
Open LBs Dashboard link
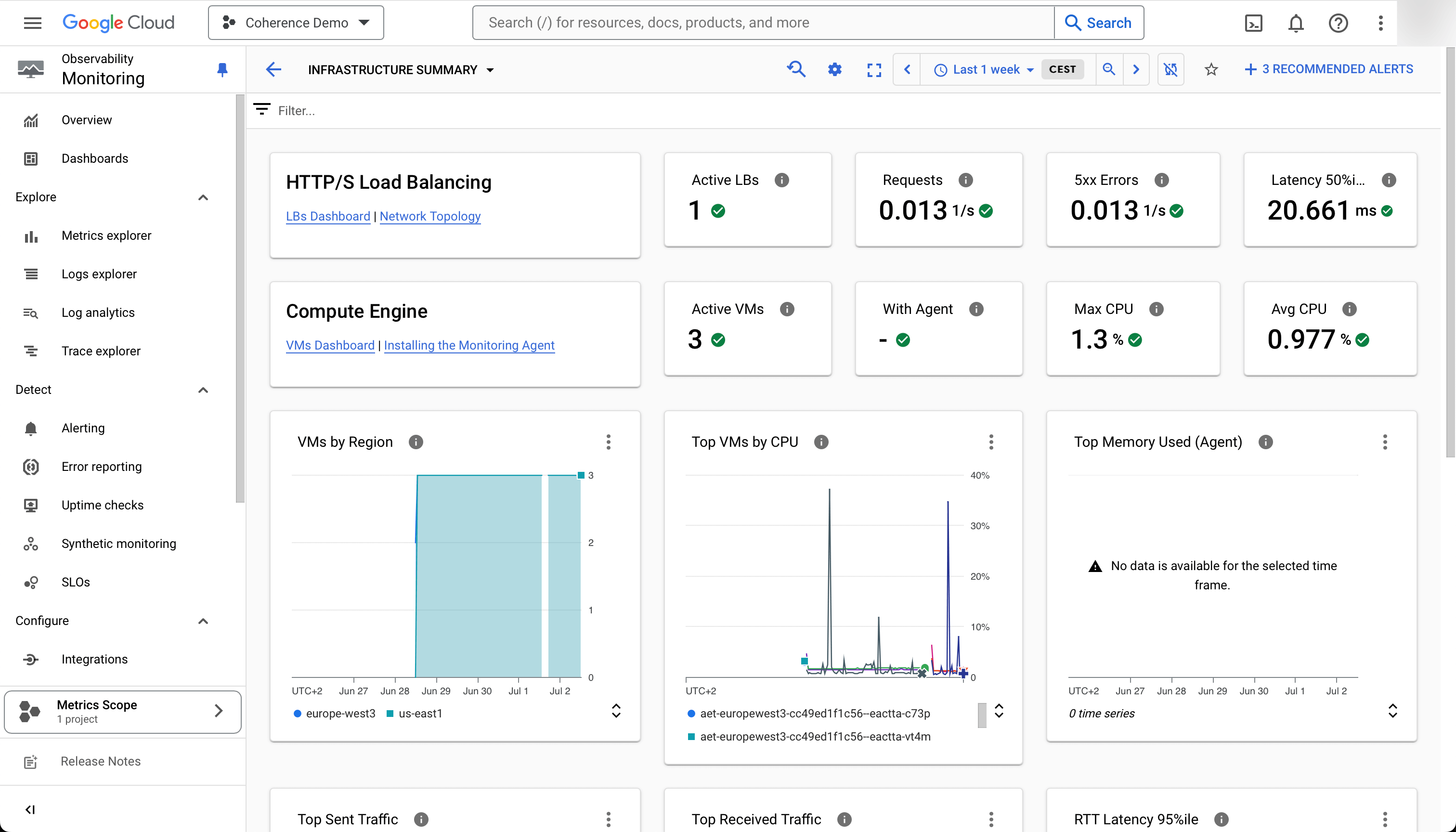click(328, 216)
